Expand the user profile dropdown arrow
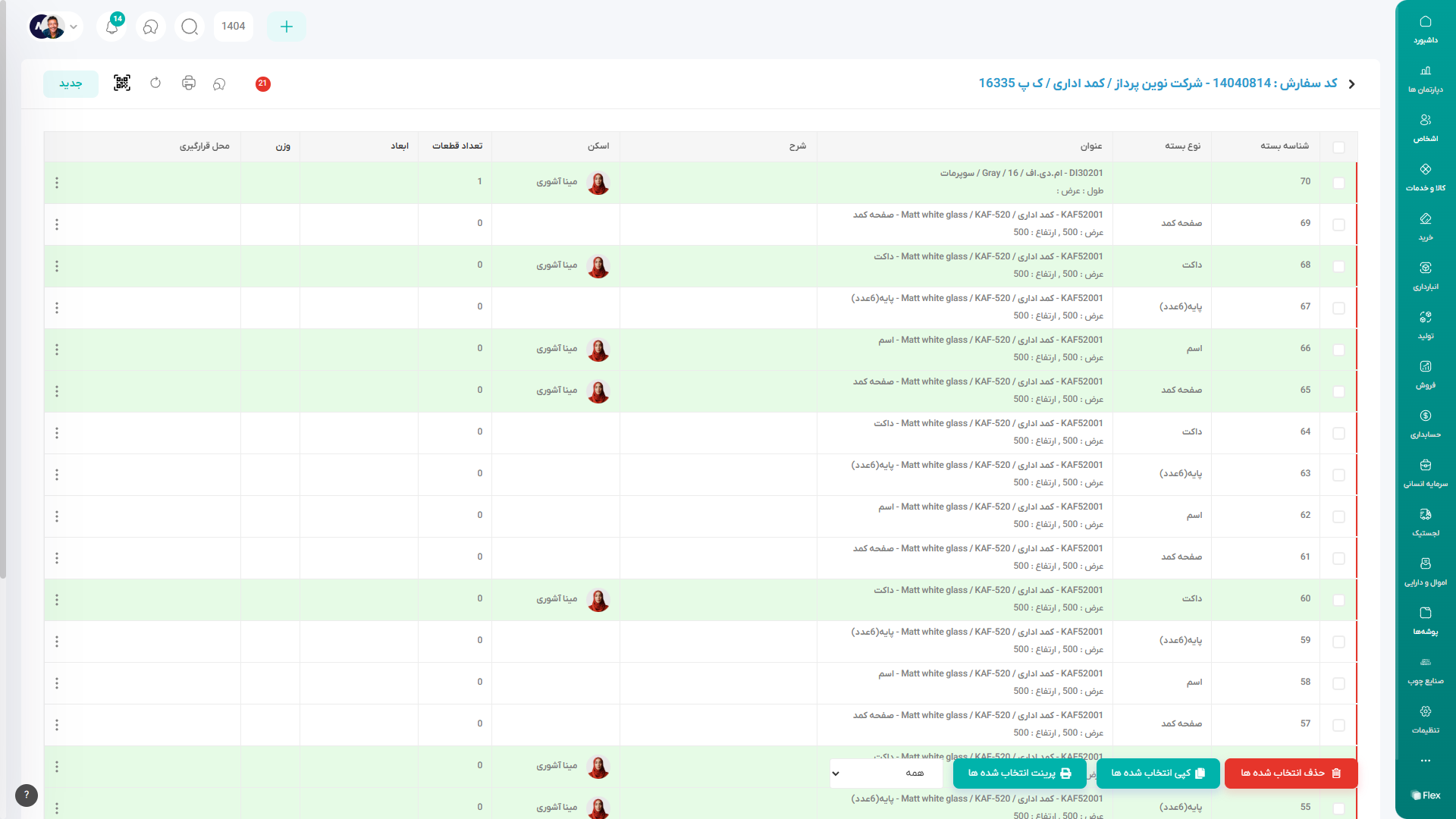This screenshot has height=819, width=1456. click(74, 27)
